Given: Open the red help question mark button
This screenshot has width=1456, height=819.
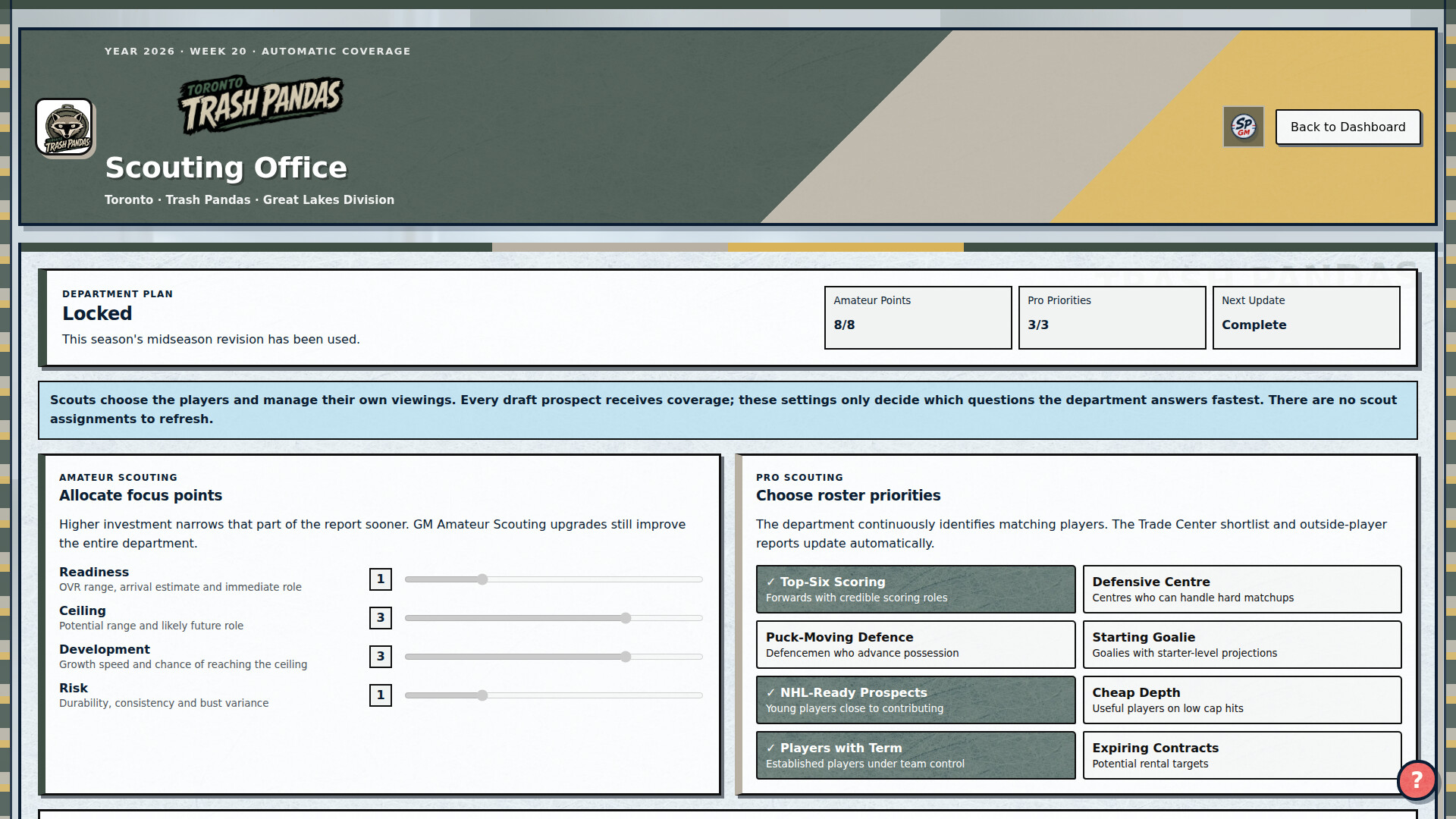Looking at the screenshot, I should point(1417,780).
